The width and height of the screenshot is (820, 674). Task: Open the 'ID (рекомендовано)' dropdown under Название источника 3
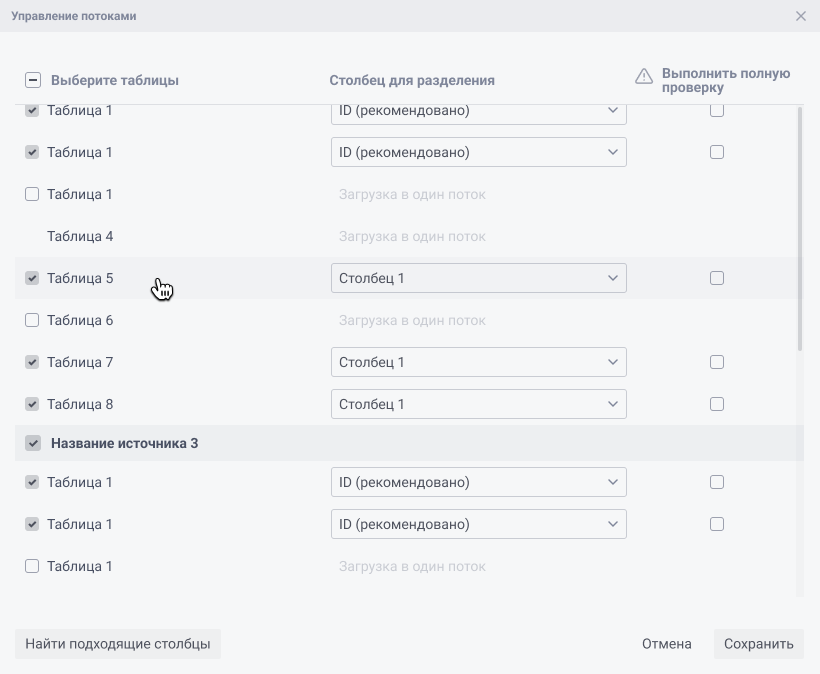[478, 482]
